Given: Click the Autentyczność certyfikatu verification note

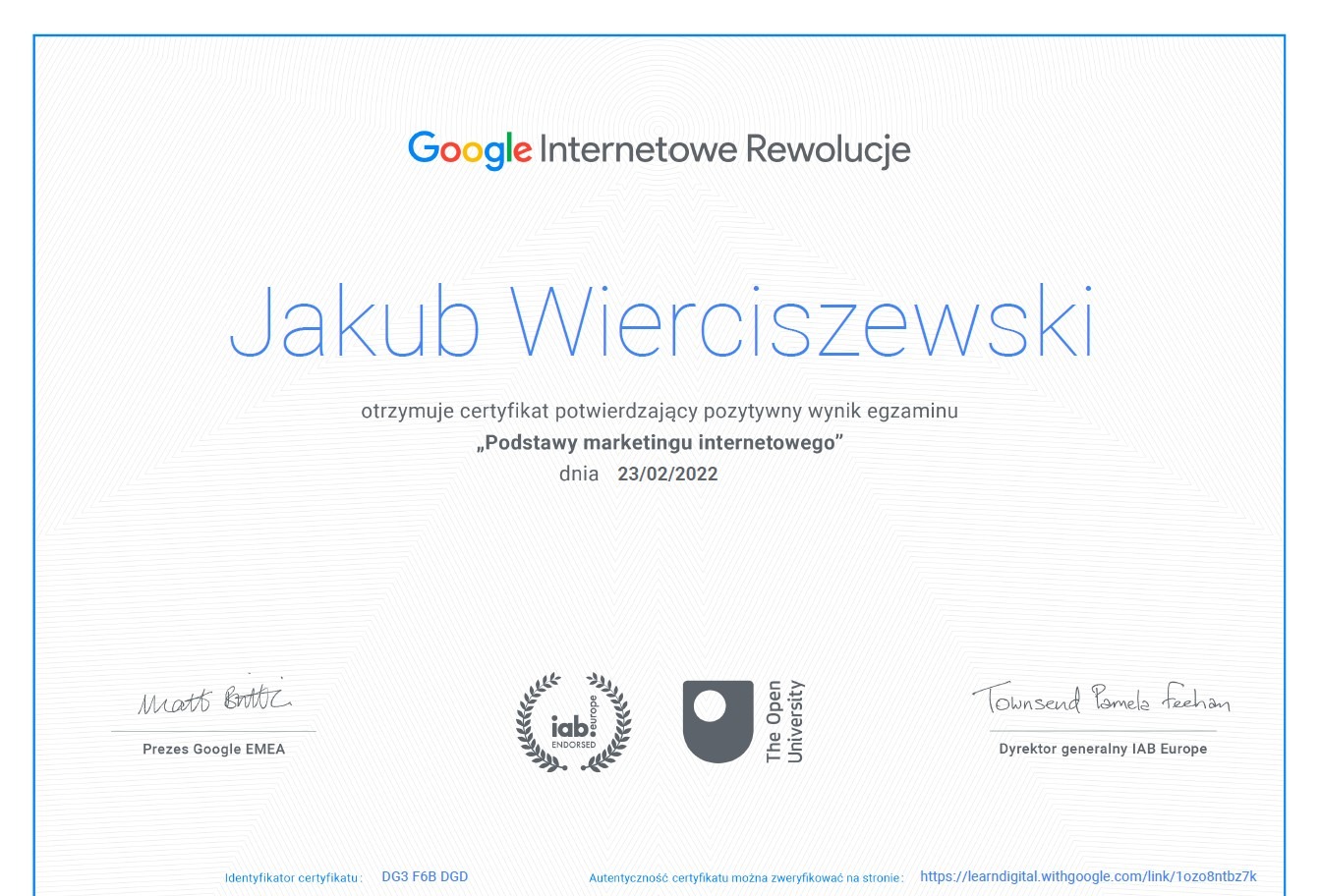Looking at the screenshot, I should [x=746, y=877].
